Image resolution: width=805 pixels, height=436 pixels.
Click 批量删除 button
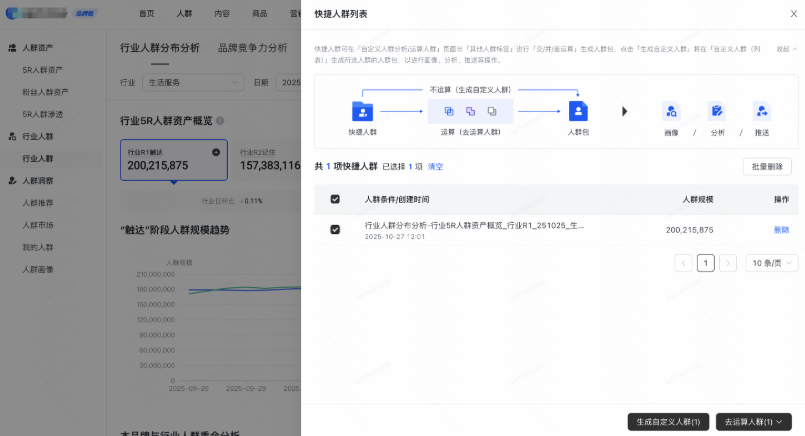pos(767,166)
